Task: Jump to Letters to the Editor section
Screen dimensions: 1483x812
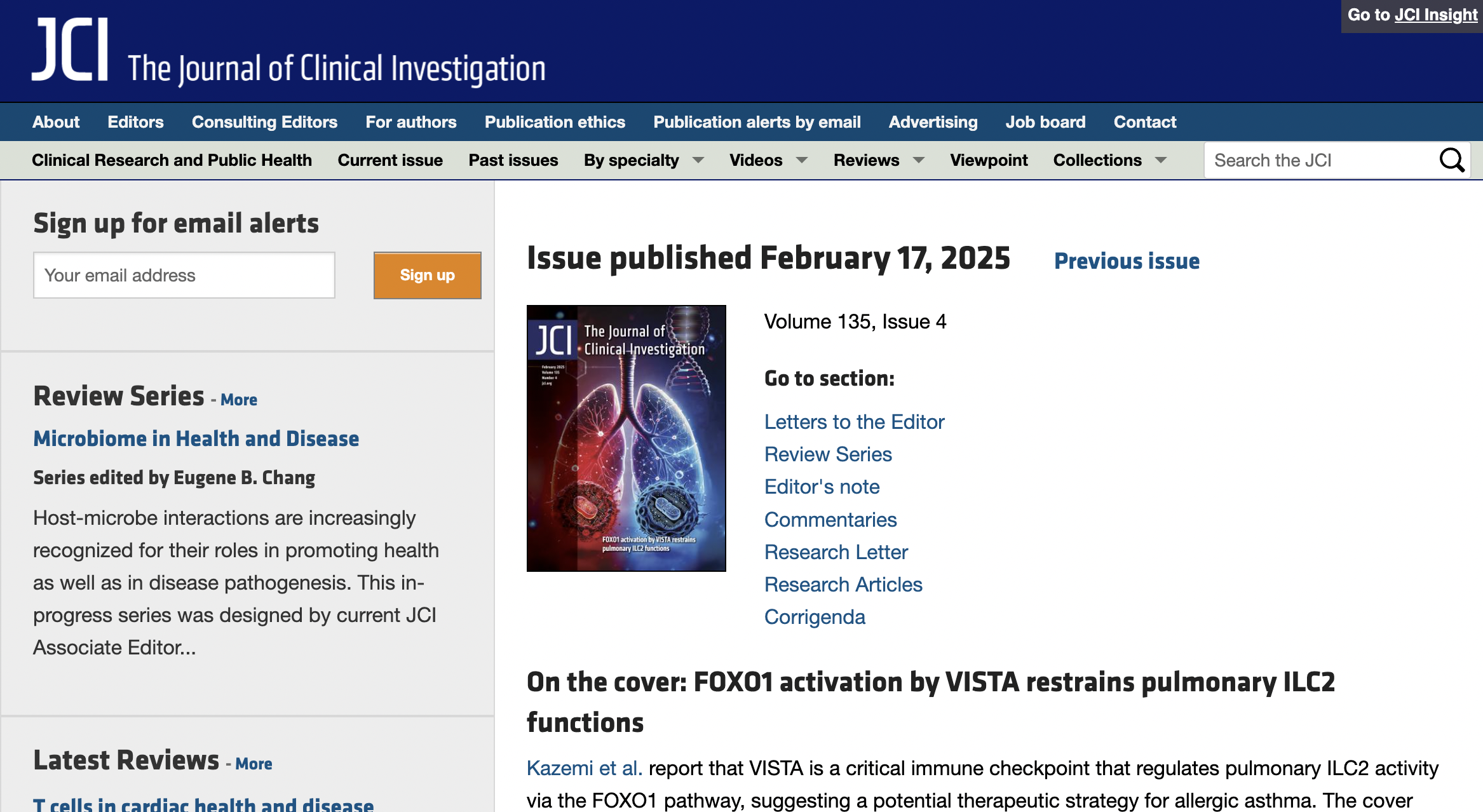Action: [854, 422]
